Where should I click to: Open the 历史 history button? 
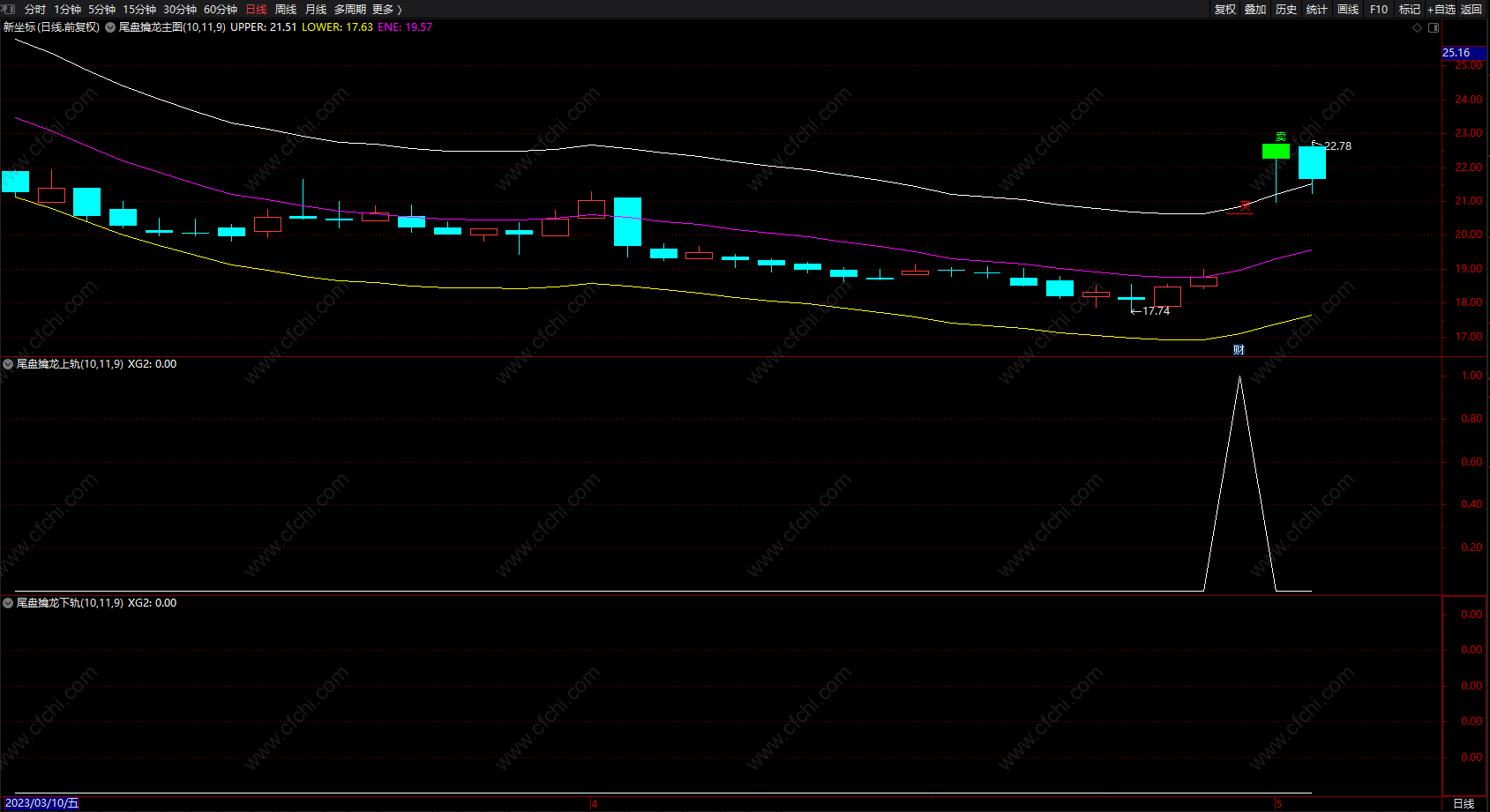click(1286, 9)
